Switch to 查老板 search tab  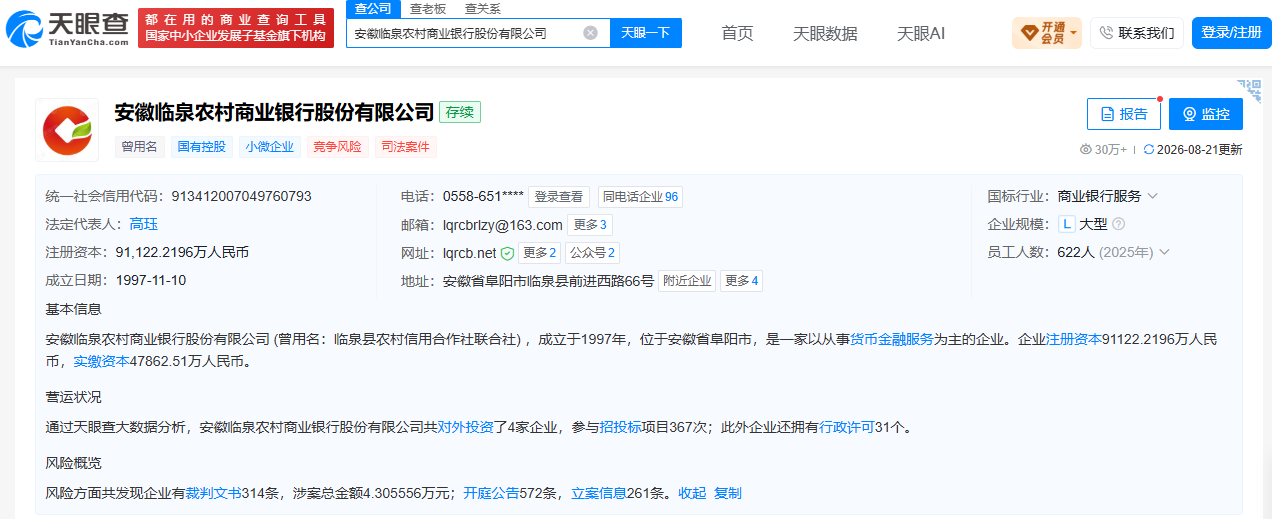(428, 9)
